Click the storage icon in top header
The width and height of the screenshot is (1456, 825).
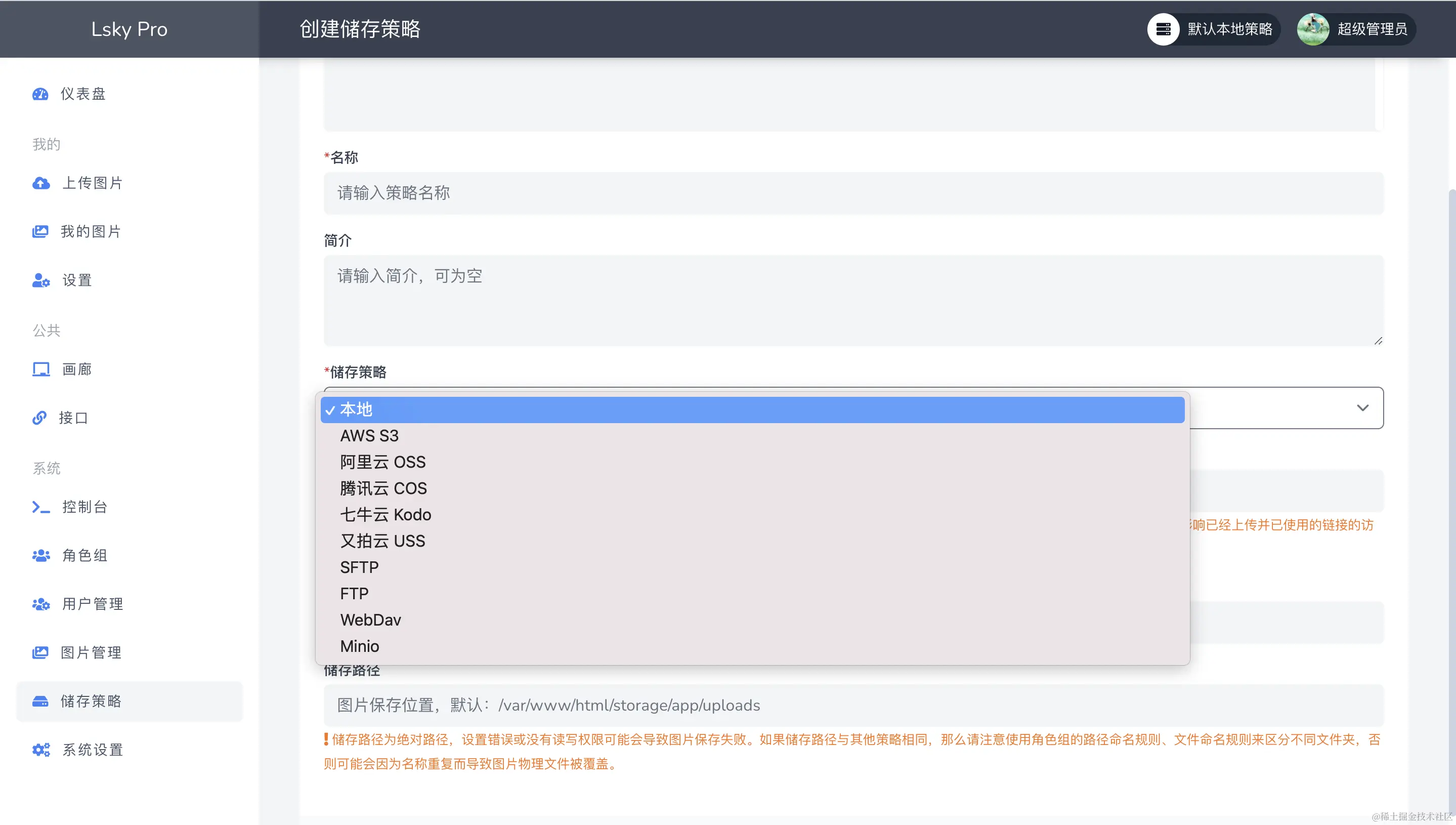(1163, 29)
